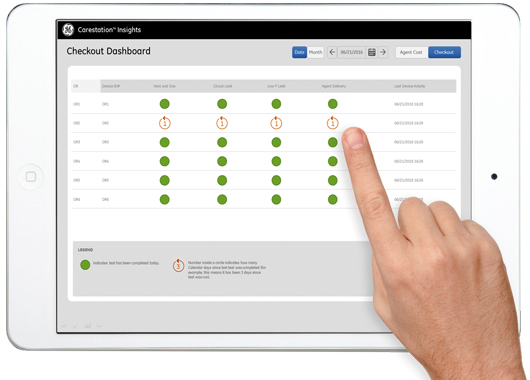Image resolution: width=530 pixels, height=380 pixels.
Task: Click OR2 Circuit Leak overdue indicator
Action: tap(222, 123)
